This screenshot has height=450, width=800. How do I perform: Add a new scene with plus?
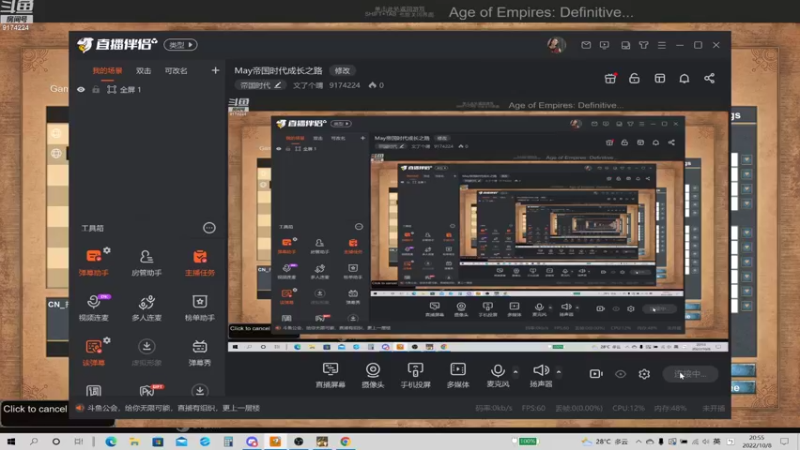(215, 70)
